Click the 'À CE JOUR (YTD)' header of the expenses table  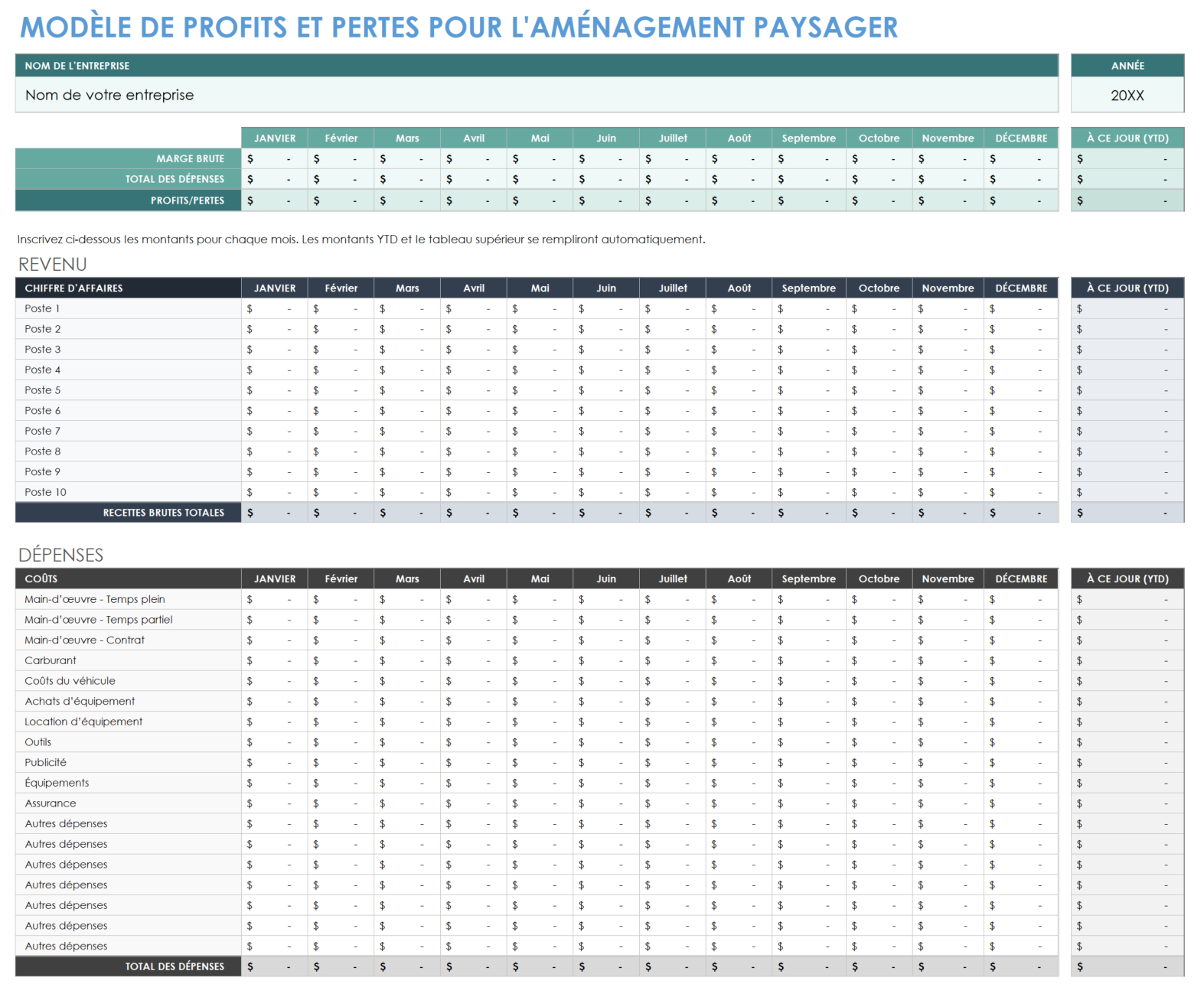1127,578
